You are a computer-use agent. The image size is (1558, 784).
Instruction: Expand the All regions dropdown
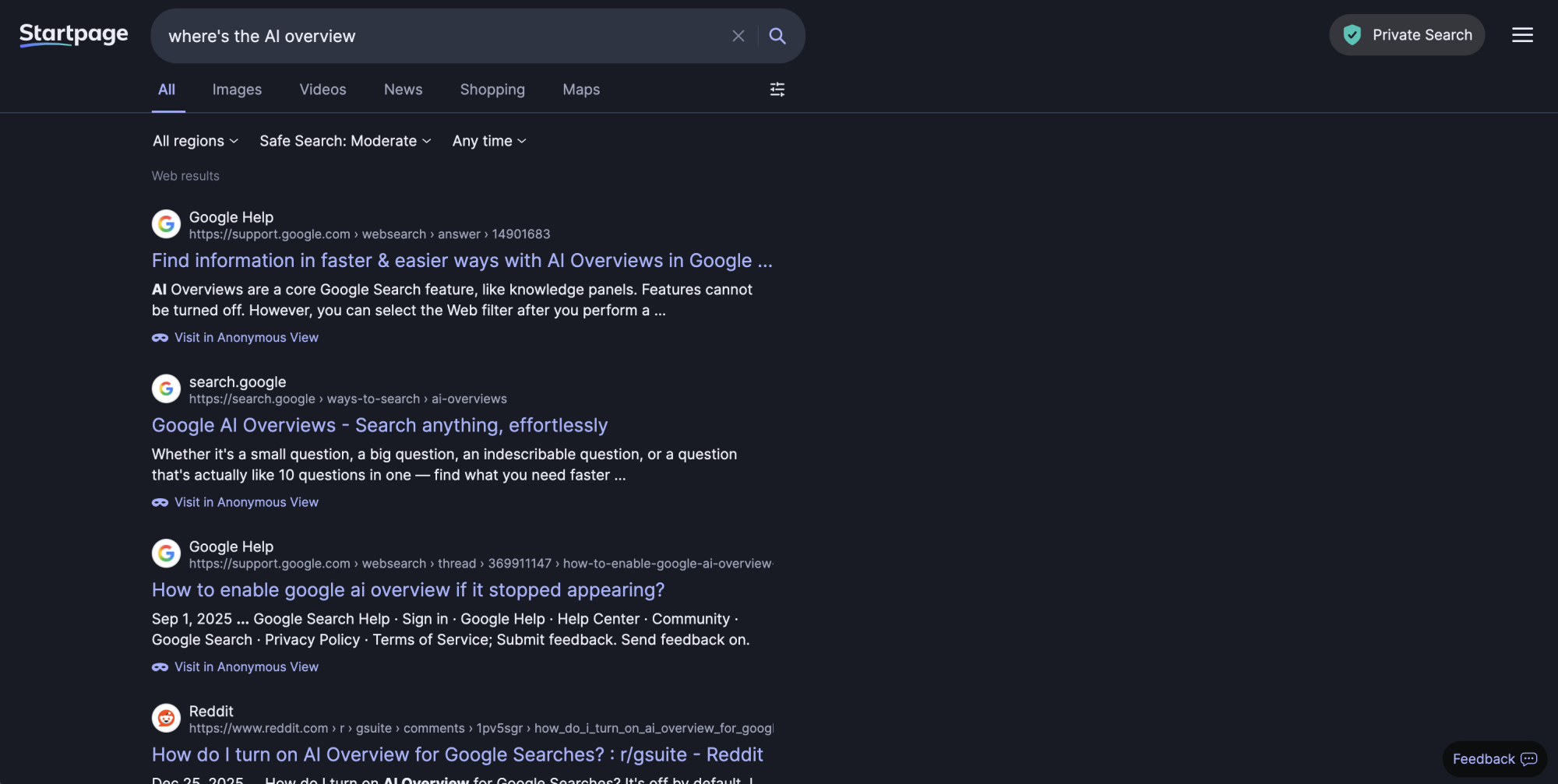point(196,141)
